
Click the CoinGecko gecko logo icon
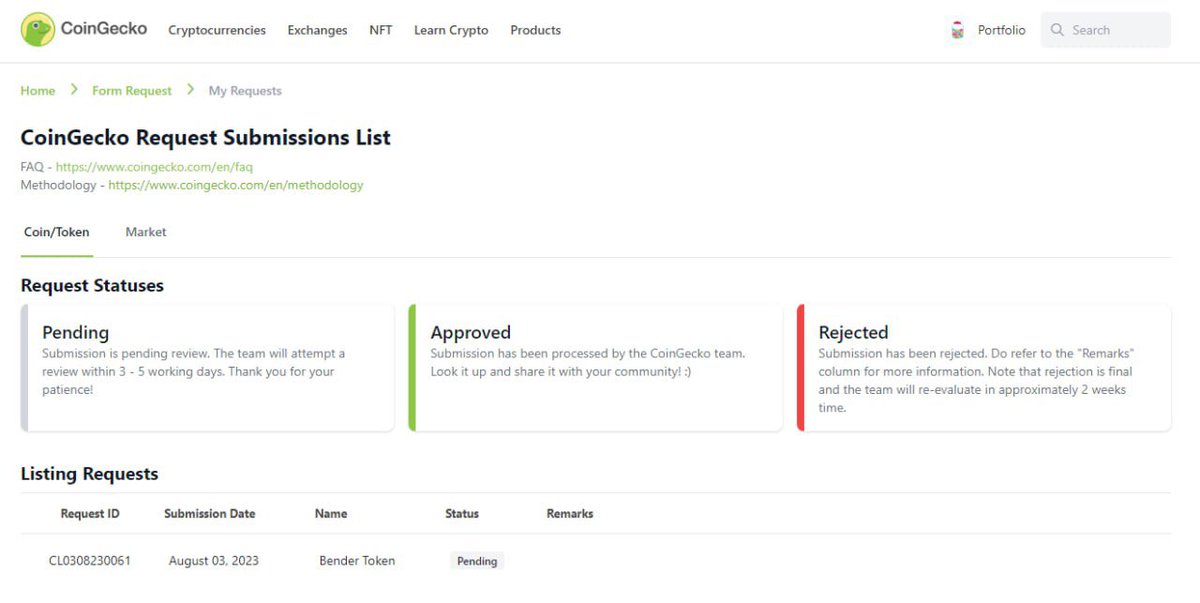[38, 30]
